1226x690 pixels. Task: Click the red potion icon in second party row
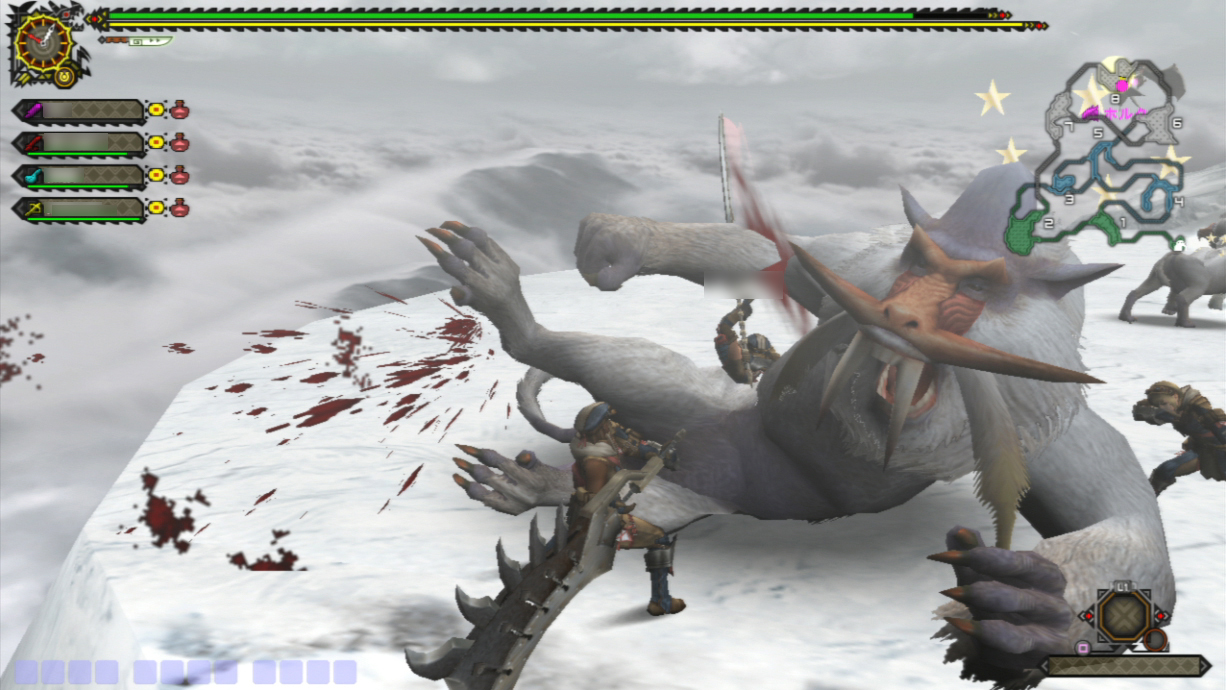click(180, 142)
